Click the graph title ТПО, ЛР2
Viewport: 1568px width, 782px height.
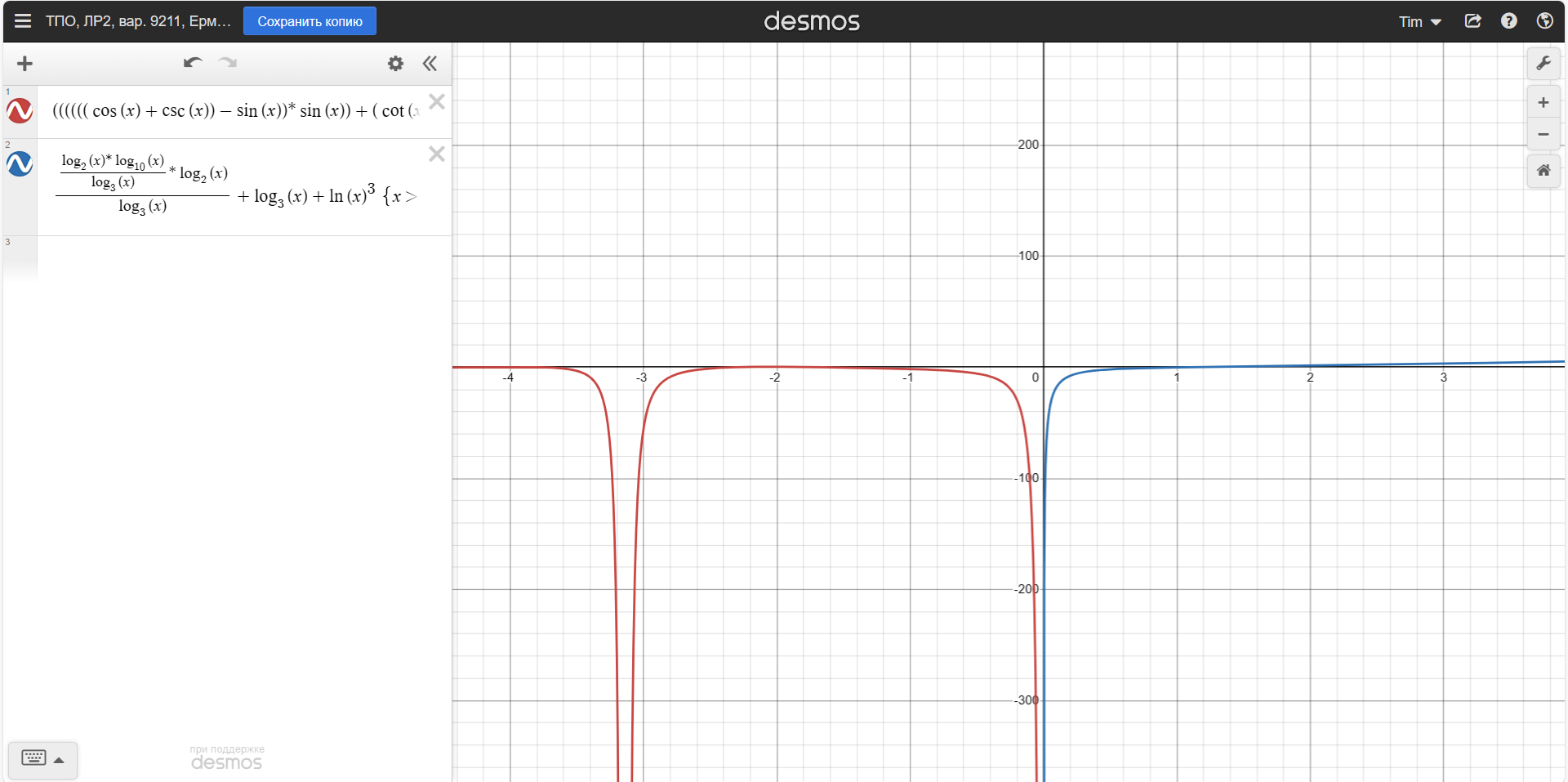(x=138, y=21)
